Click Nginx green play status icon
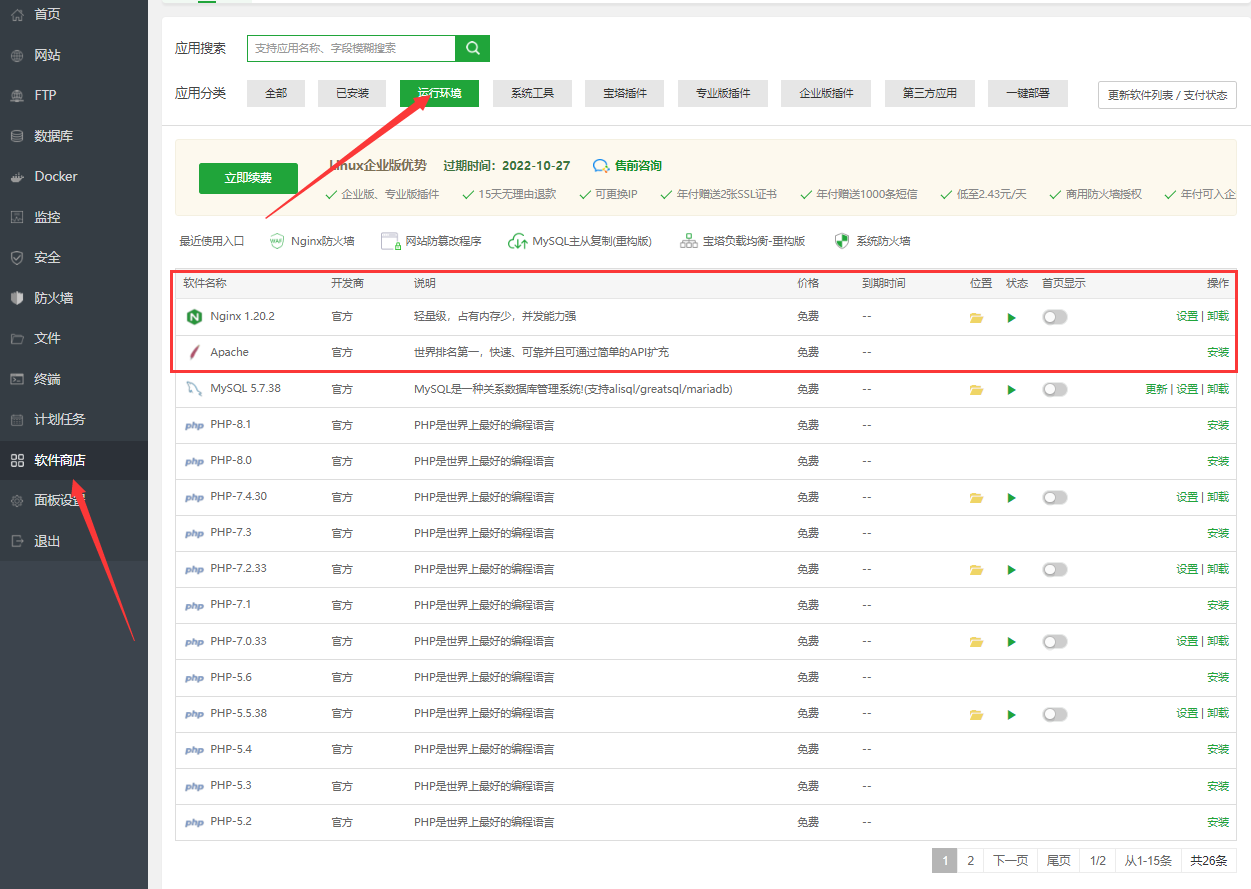The image size is (1251, 889). pos(1012,318)
